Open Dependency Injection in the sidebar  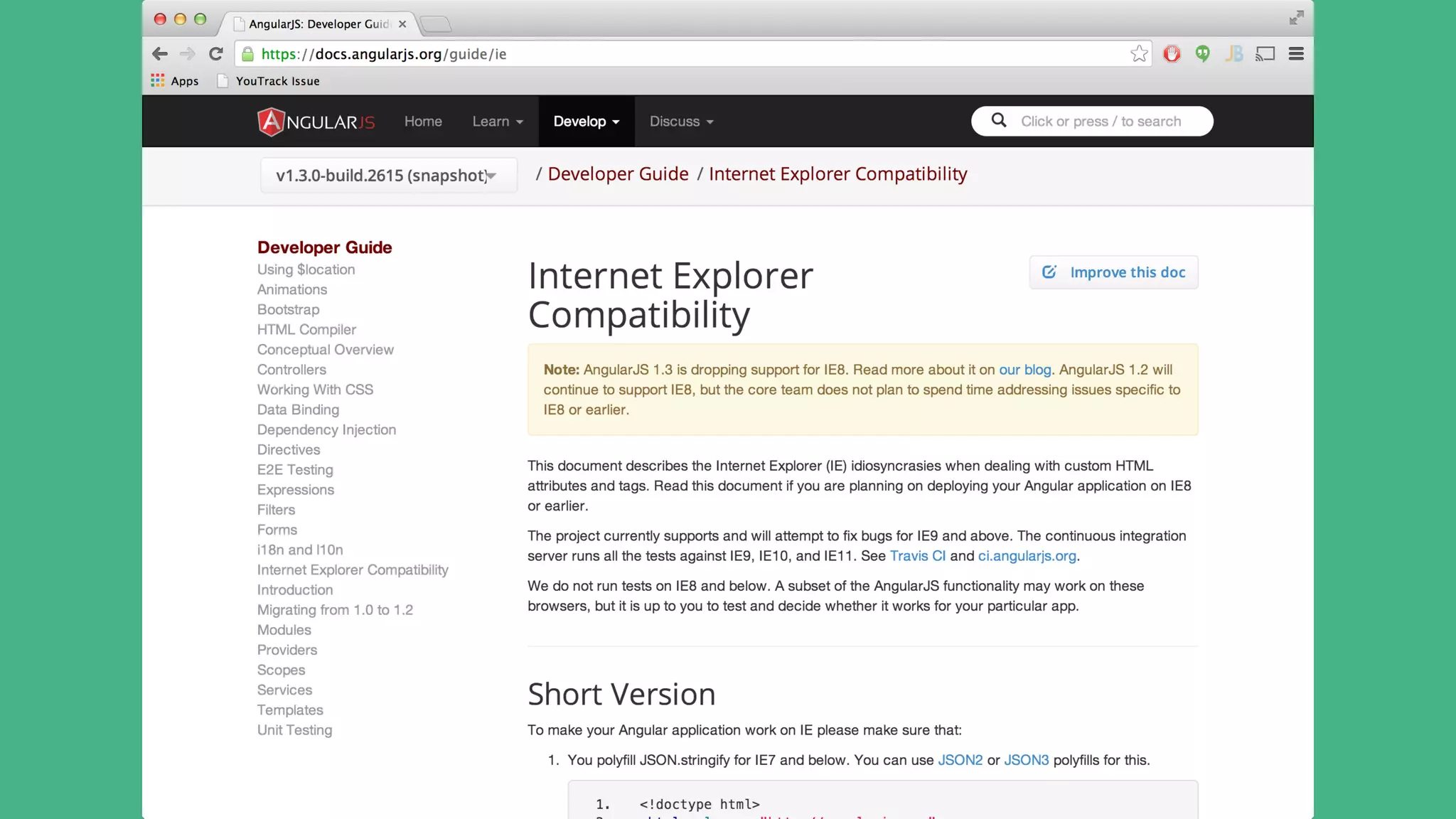tap(326, 430)
